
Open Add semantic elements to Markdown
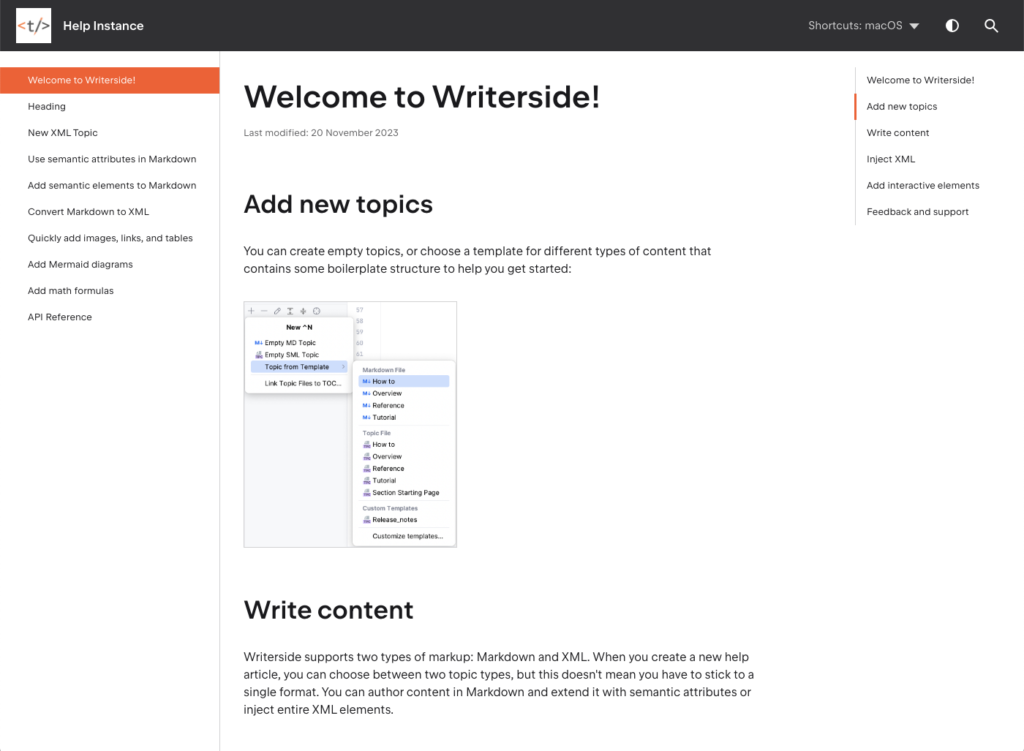112,185
